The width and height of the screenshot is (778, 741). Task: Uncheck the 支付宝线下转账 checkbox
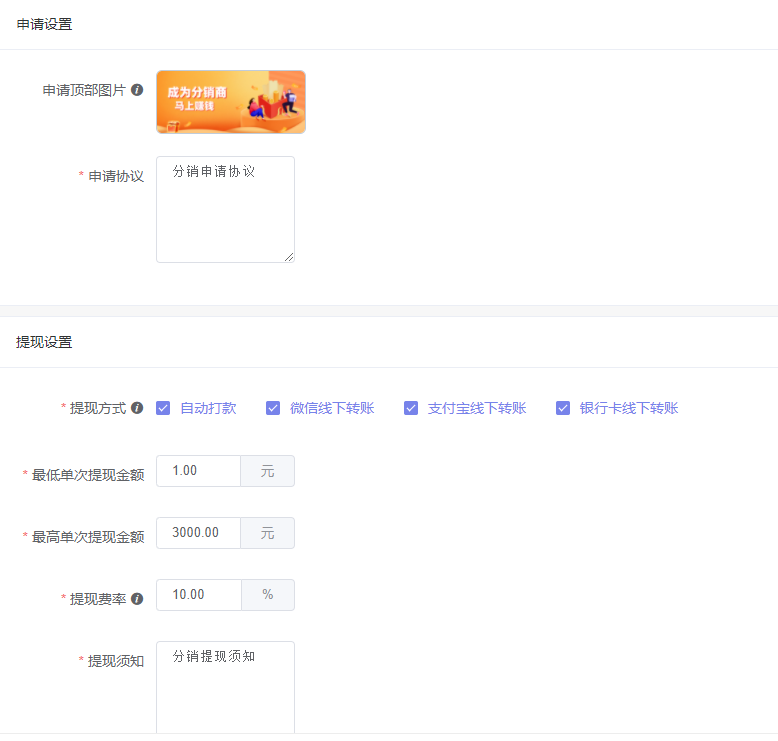tap(411, 408)
